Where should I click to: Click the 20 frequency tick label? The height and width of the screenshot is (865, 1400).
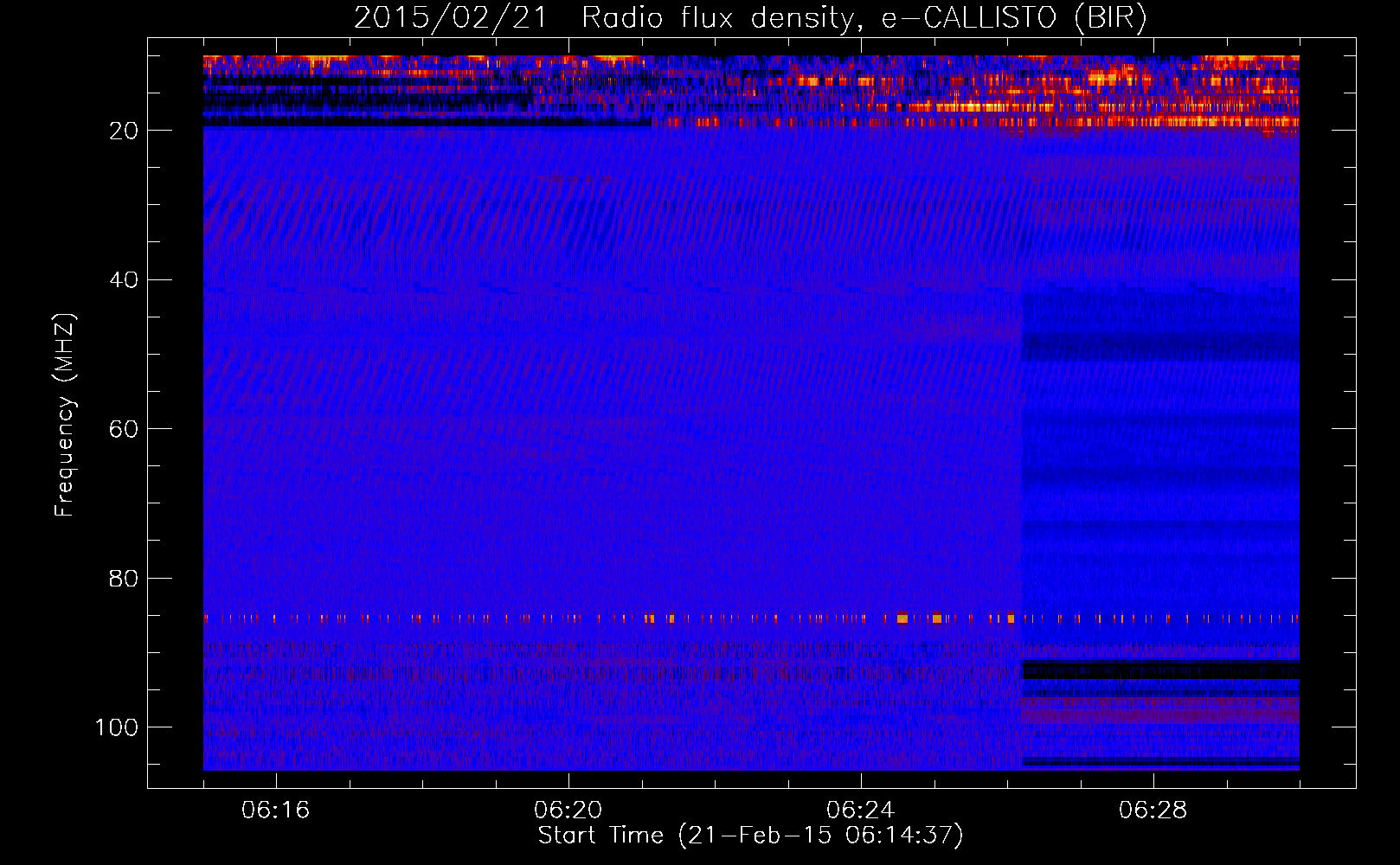click(124, 131)
